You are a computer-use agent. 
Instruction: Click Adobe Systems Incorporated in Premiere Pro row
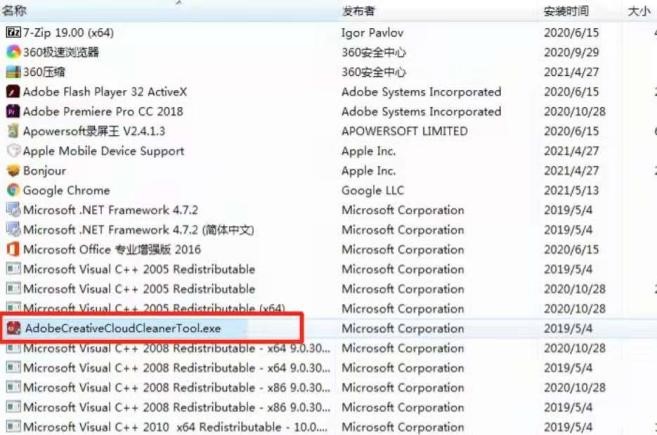pyautogui.click(x=421, y=111)
